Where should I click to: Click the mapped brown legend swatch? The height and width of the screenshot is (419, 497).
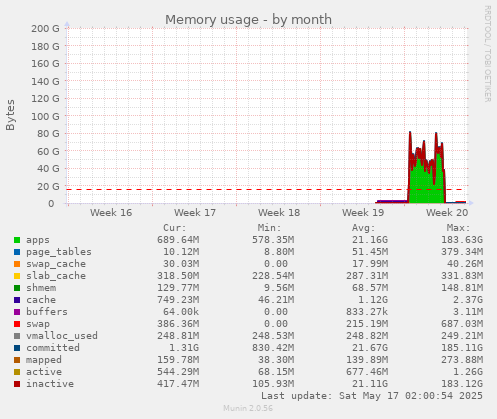click(17, 360)
